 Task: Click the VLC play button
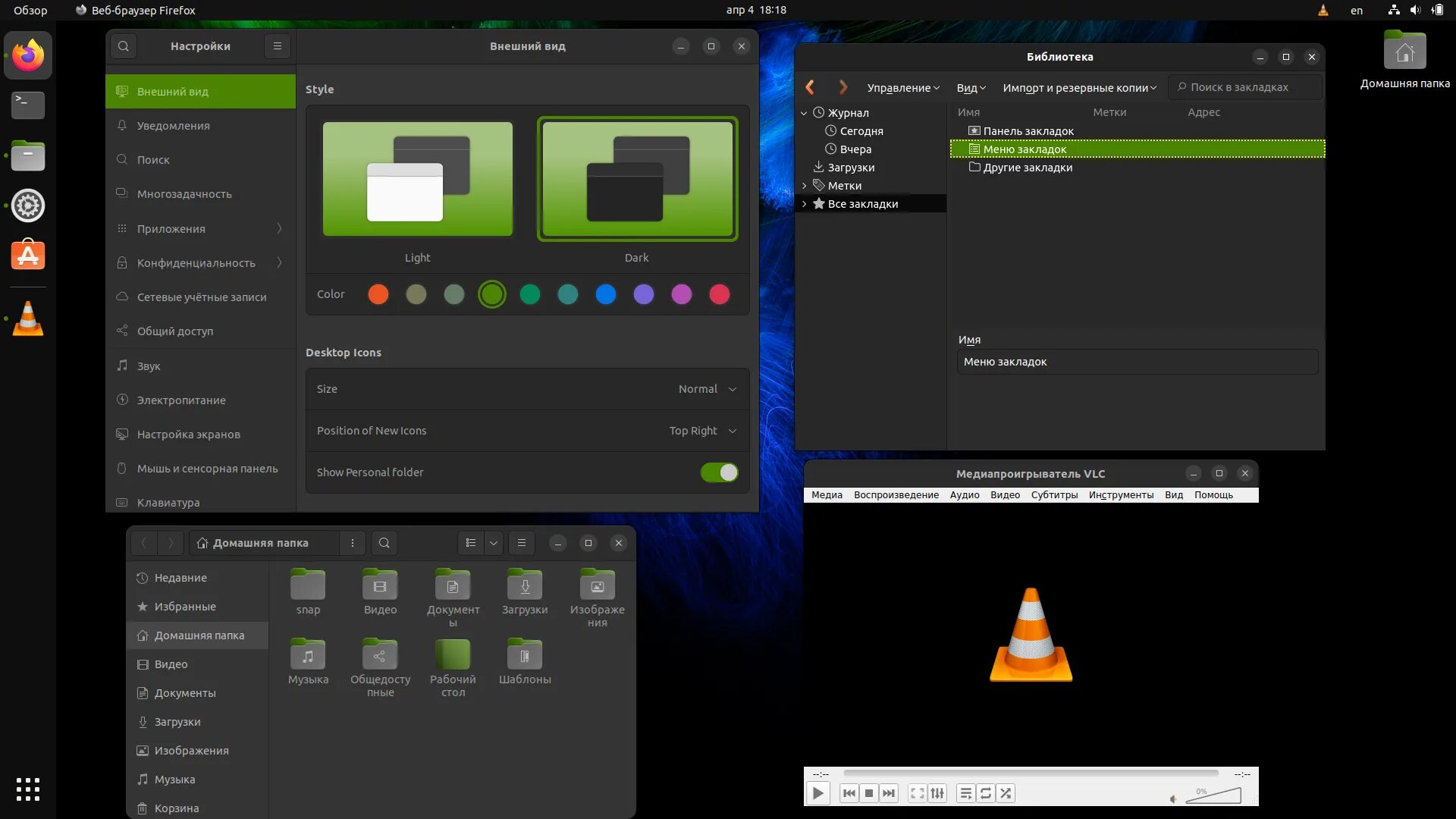coord(817,793)
